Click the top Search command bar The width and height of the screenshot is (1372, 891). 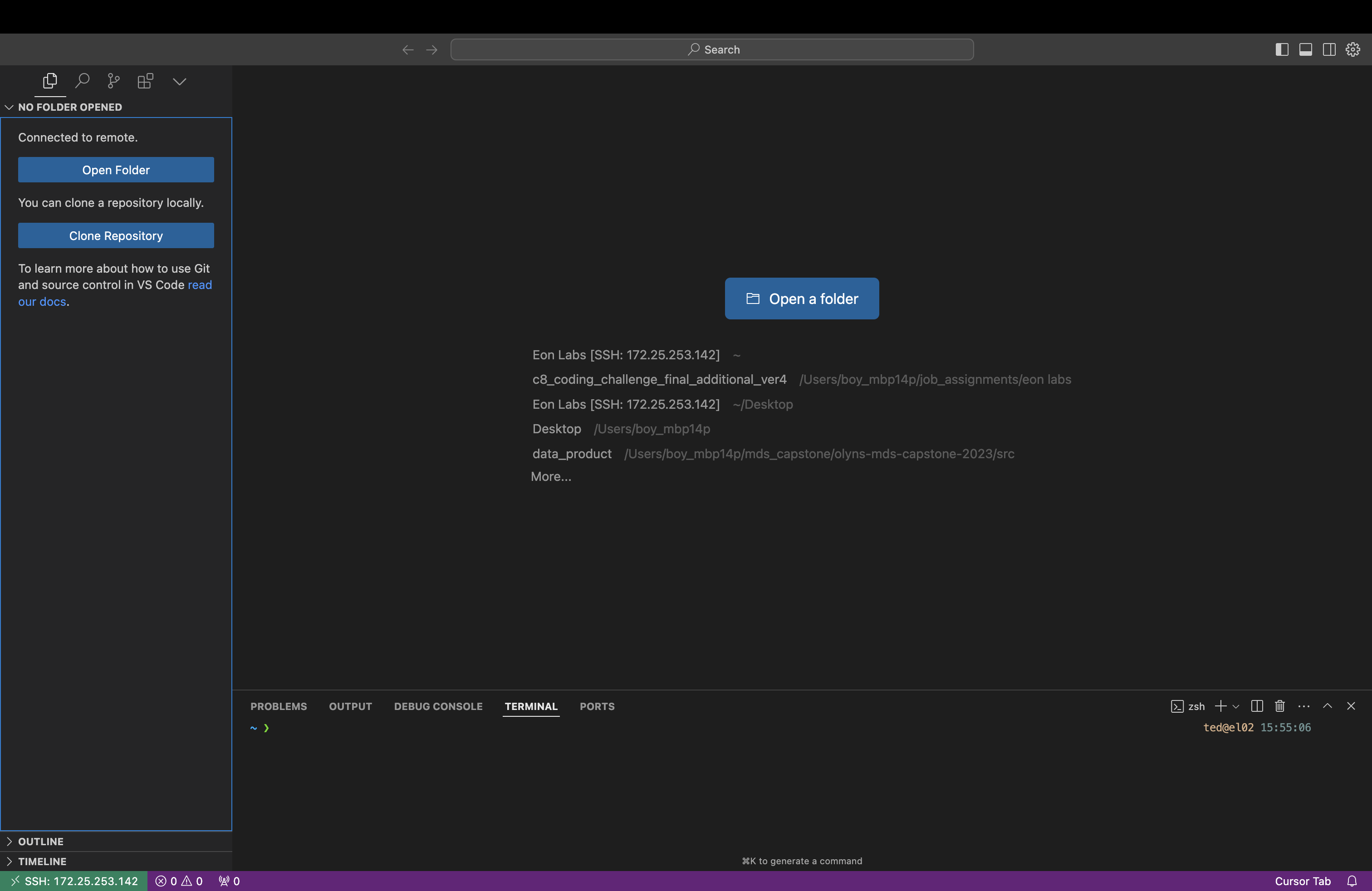[712, 49]
